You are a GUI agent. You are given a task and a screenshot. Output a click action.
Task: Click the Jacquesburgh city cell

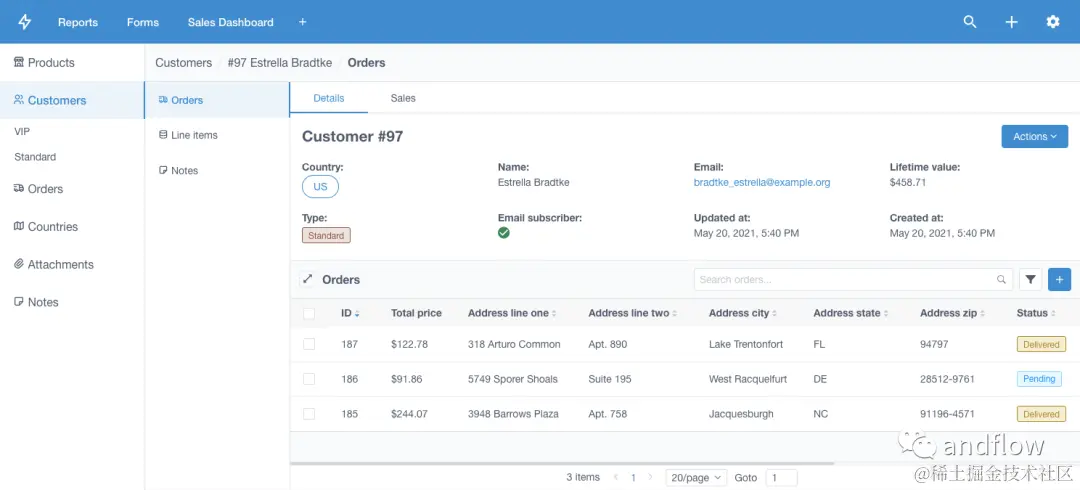click(741, 414)
